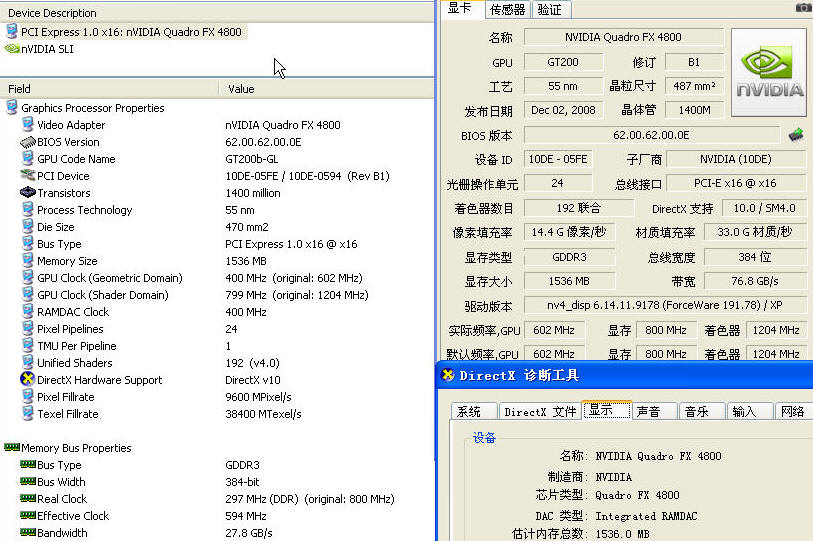Screen dimensions: 813x541
Task: Click the 设备 ID field 10DE - 05FE
Action: [558, 159]
